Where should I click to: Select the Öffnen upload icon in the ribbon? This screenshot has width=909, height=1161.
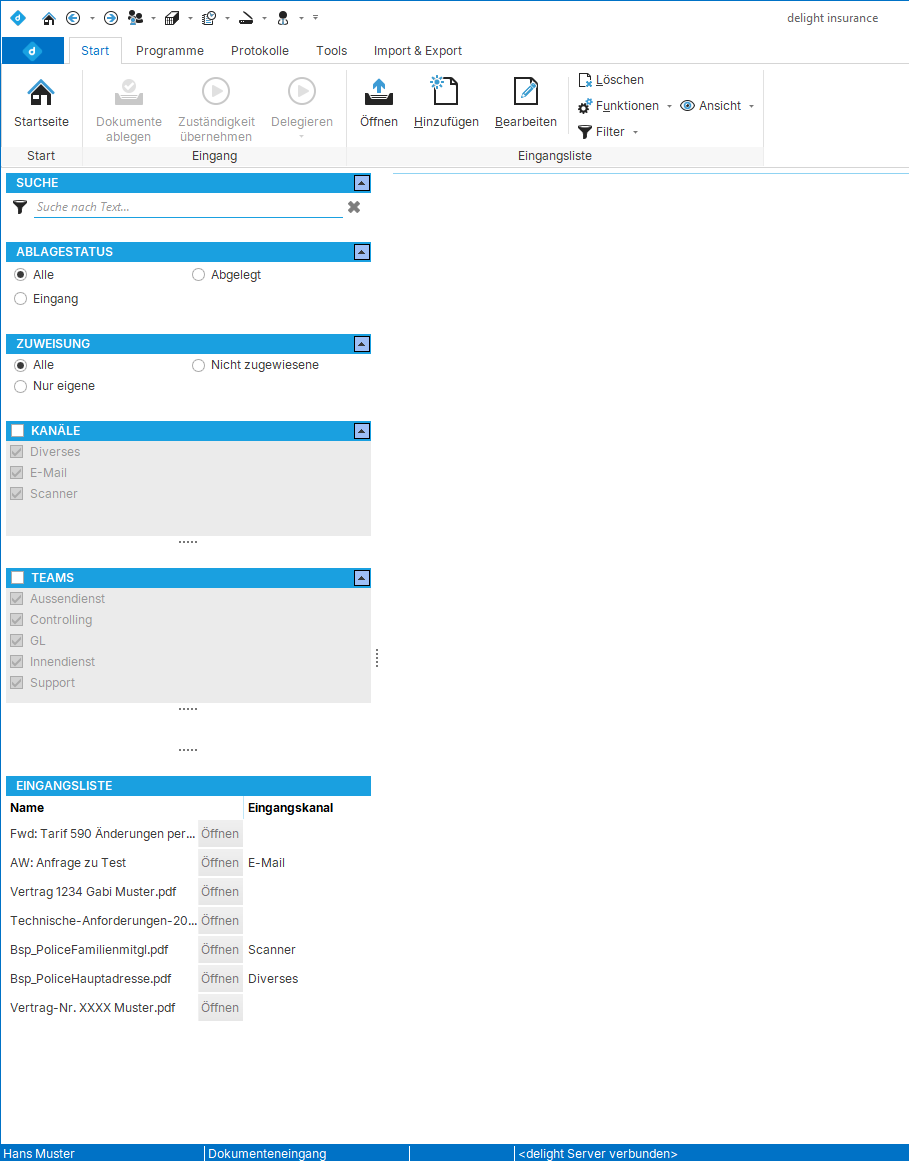click(x=379, y=91)
